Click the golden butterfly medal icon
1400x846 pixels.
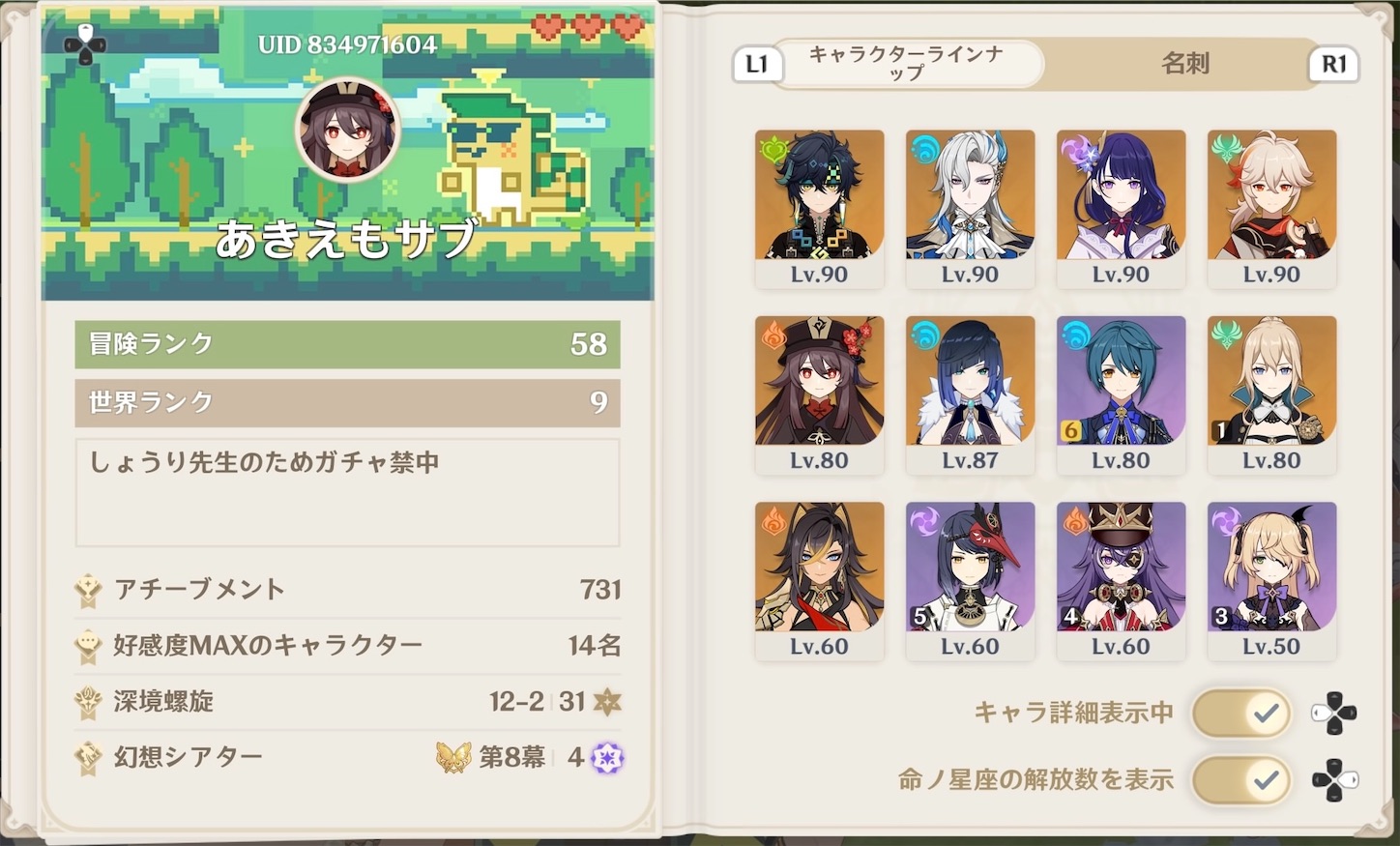(453, 757)
